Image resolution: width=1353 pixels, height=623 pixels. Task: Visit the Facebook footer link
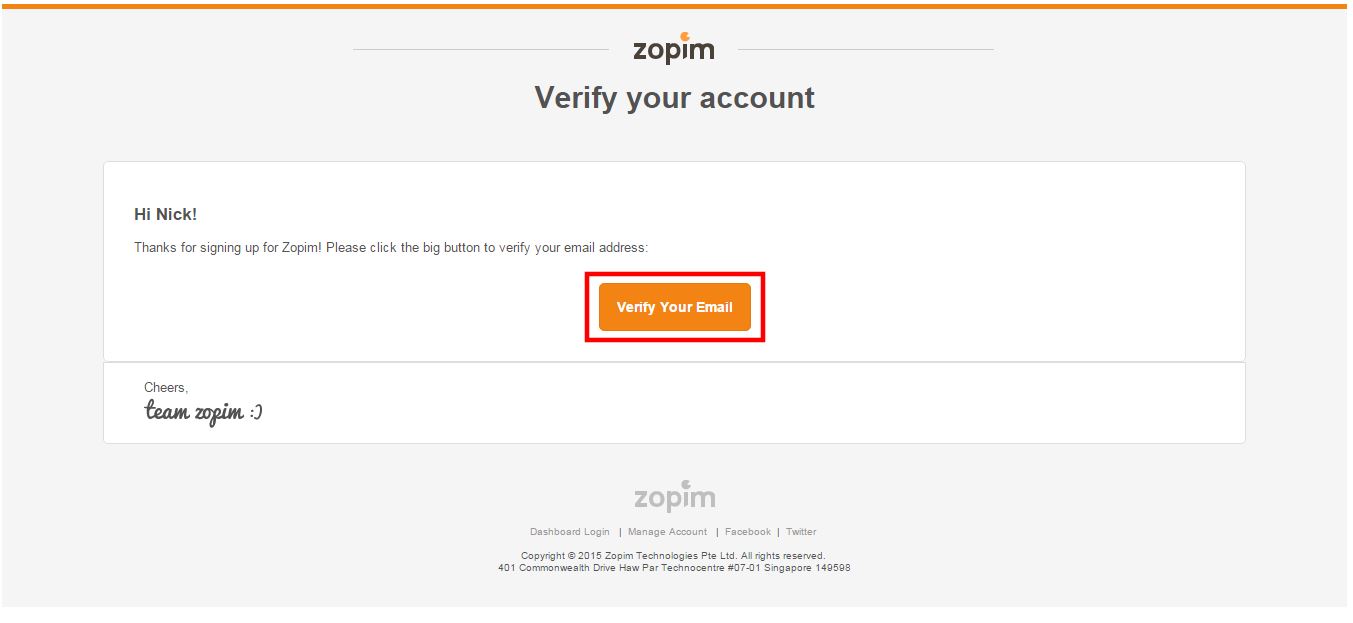(x=748, y=532)
